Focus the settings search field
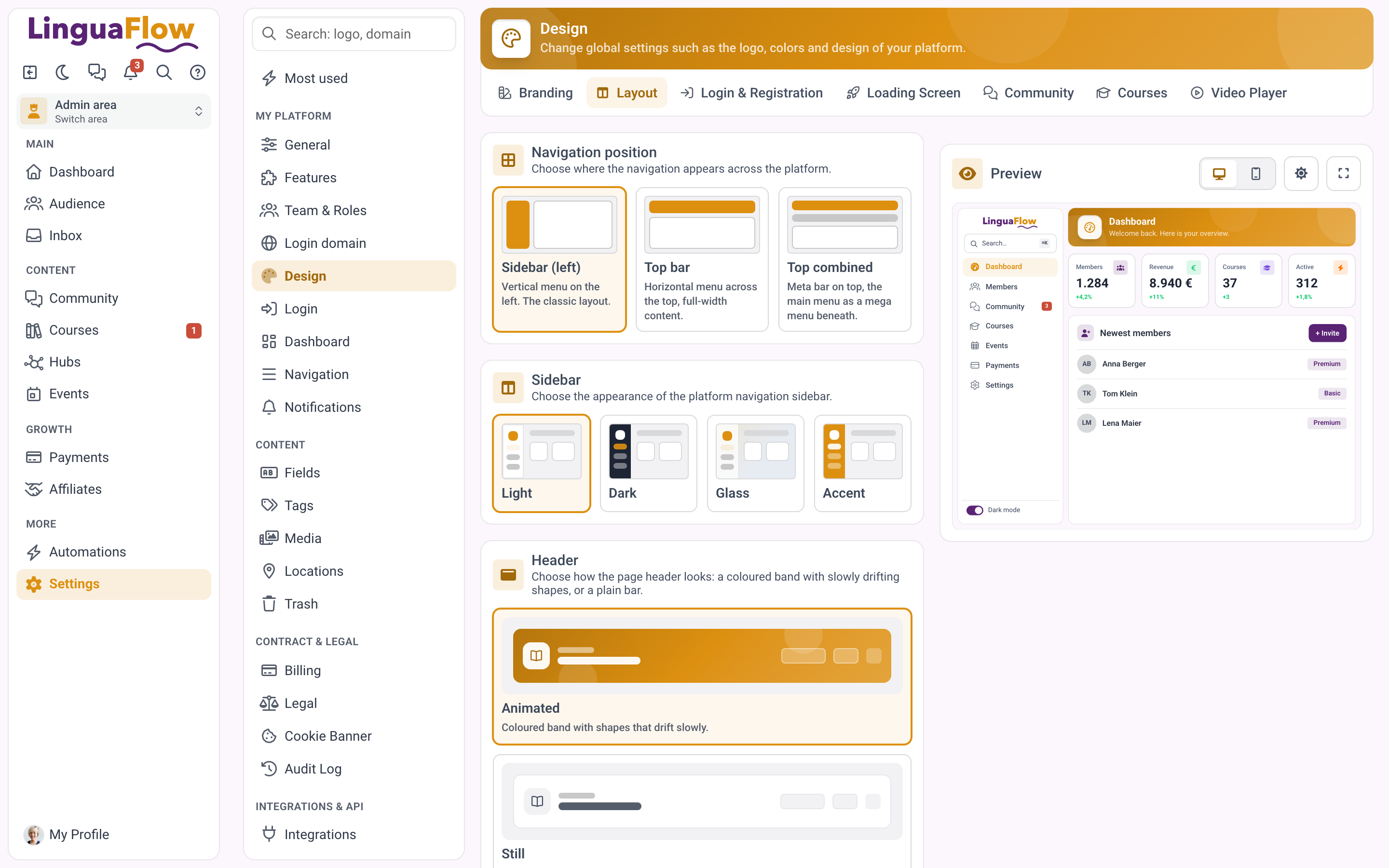 (354, 34)
